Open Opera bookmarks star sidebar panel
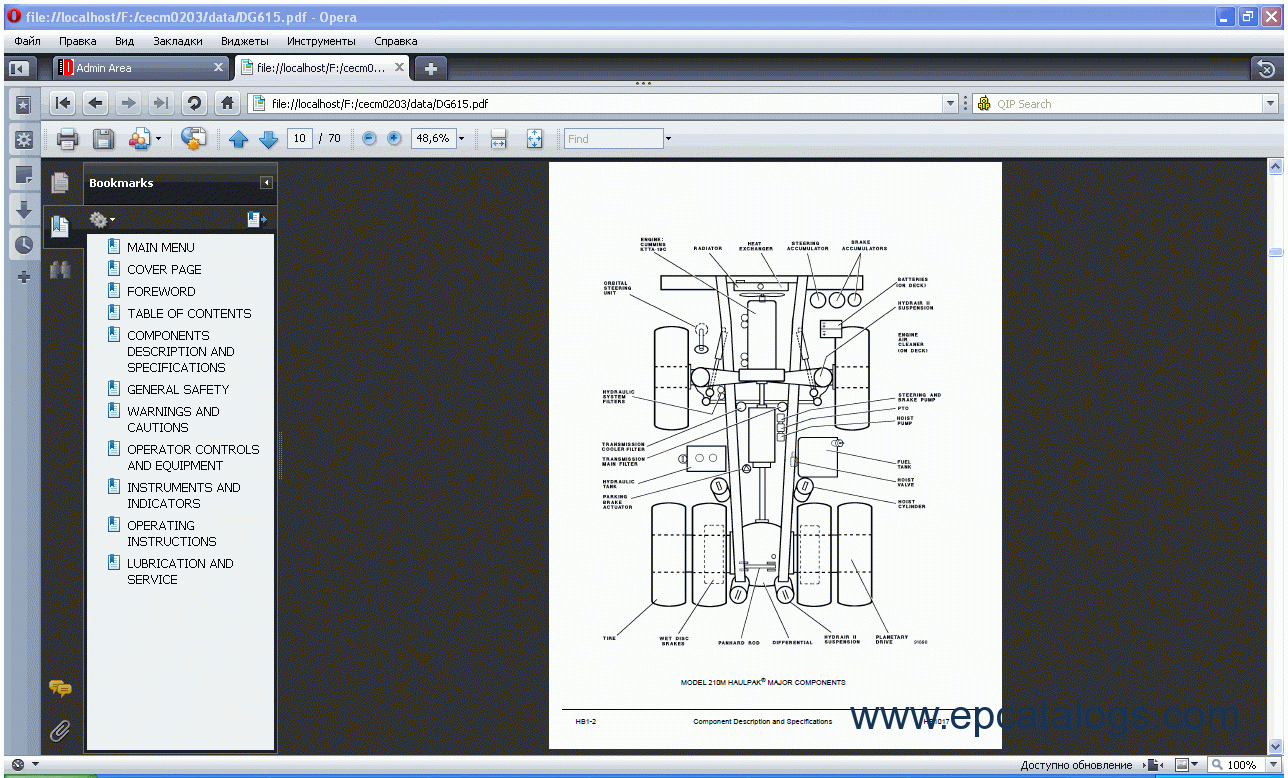The width and height of the screenshot is (1288, 778). [x=23, y=104]
